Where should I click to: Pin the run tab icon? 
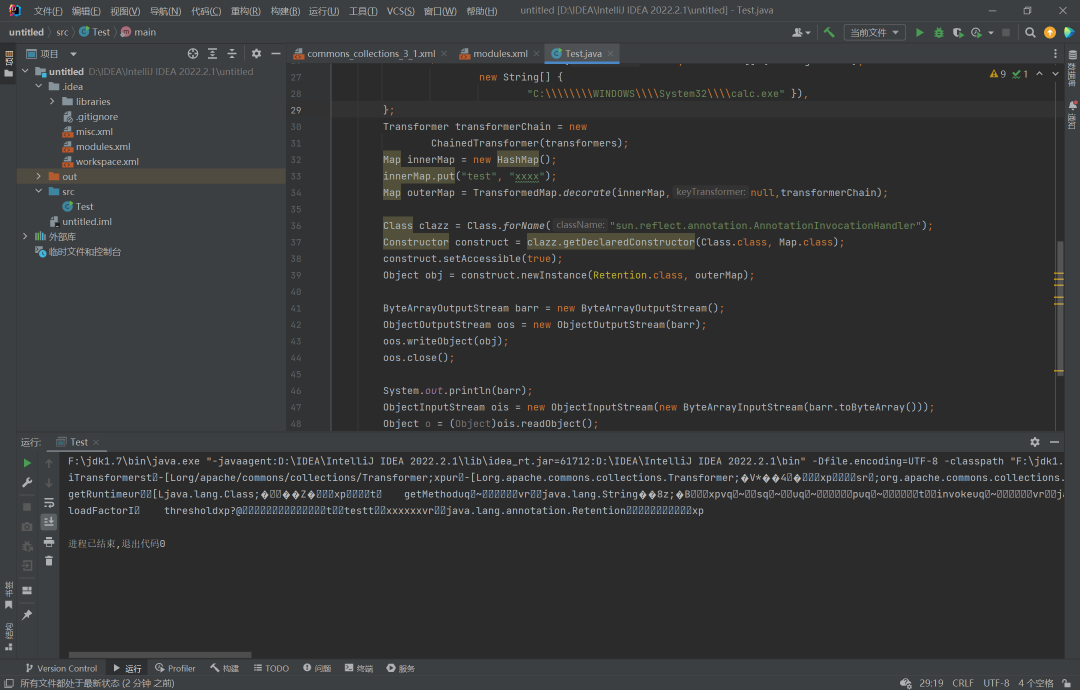[27, 615]
